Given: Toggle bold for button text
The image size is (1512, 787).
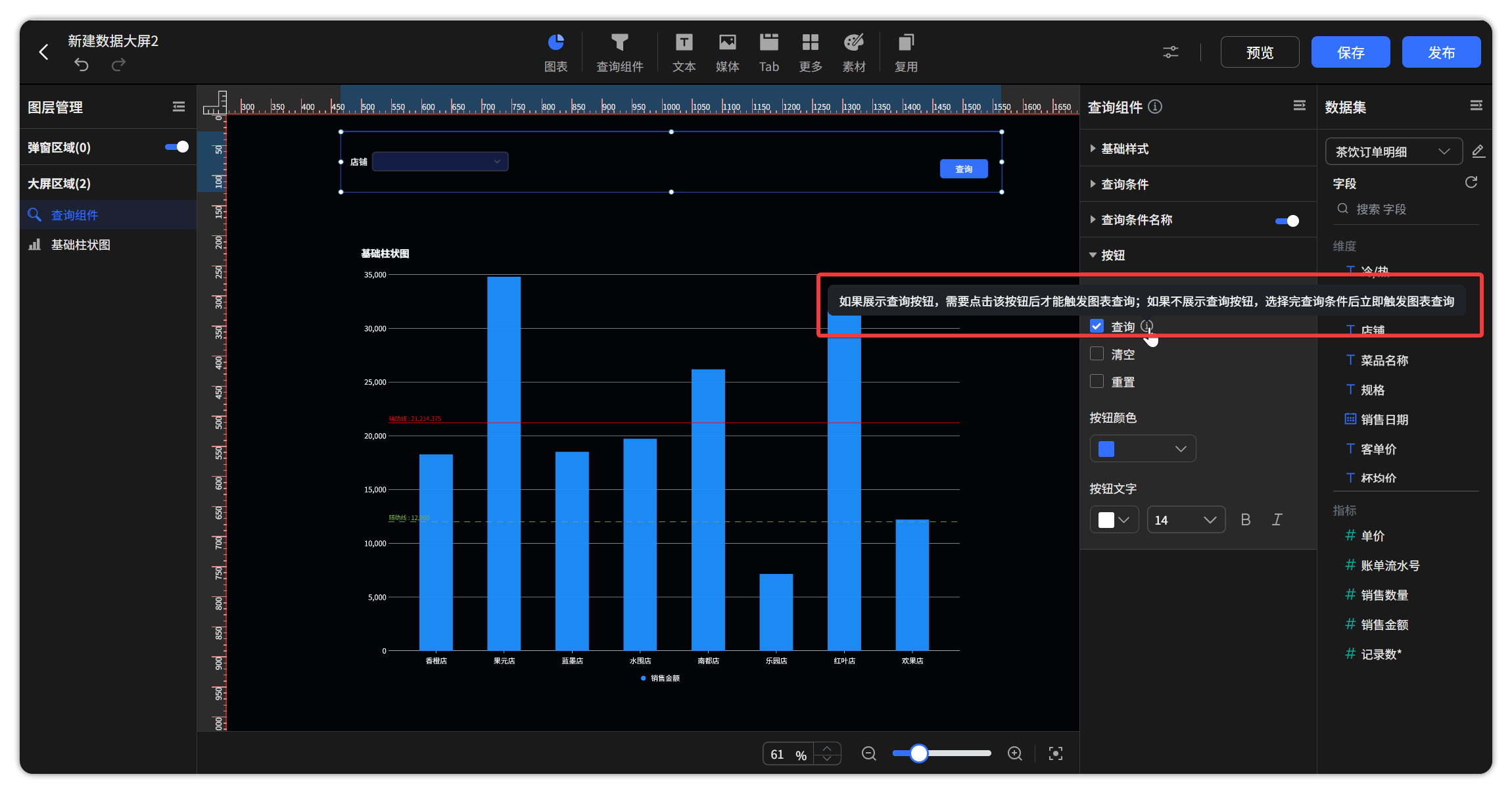Looking at the screenshot, I should tap(1245, 519).
